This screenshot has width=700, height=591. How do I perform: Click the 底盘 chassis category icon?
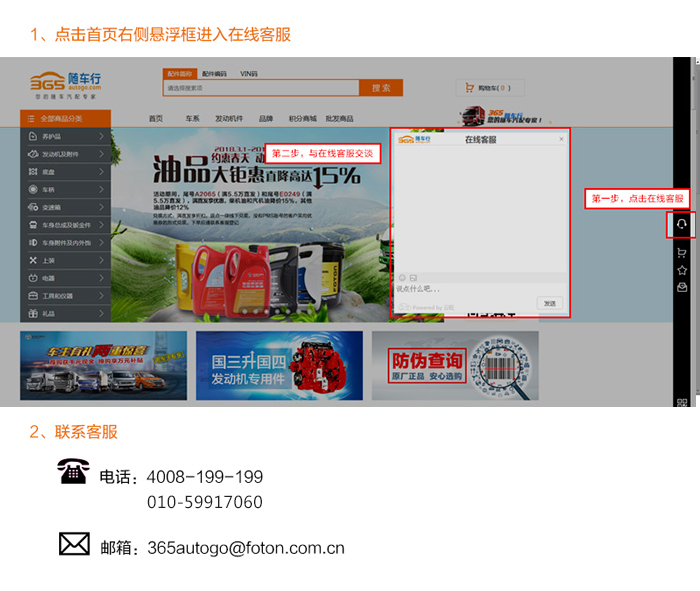click(x=33, y=171)
